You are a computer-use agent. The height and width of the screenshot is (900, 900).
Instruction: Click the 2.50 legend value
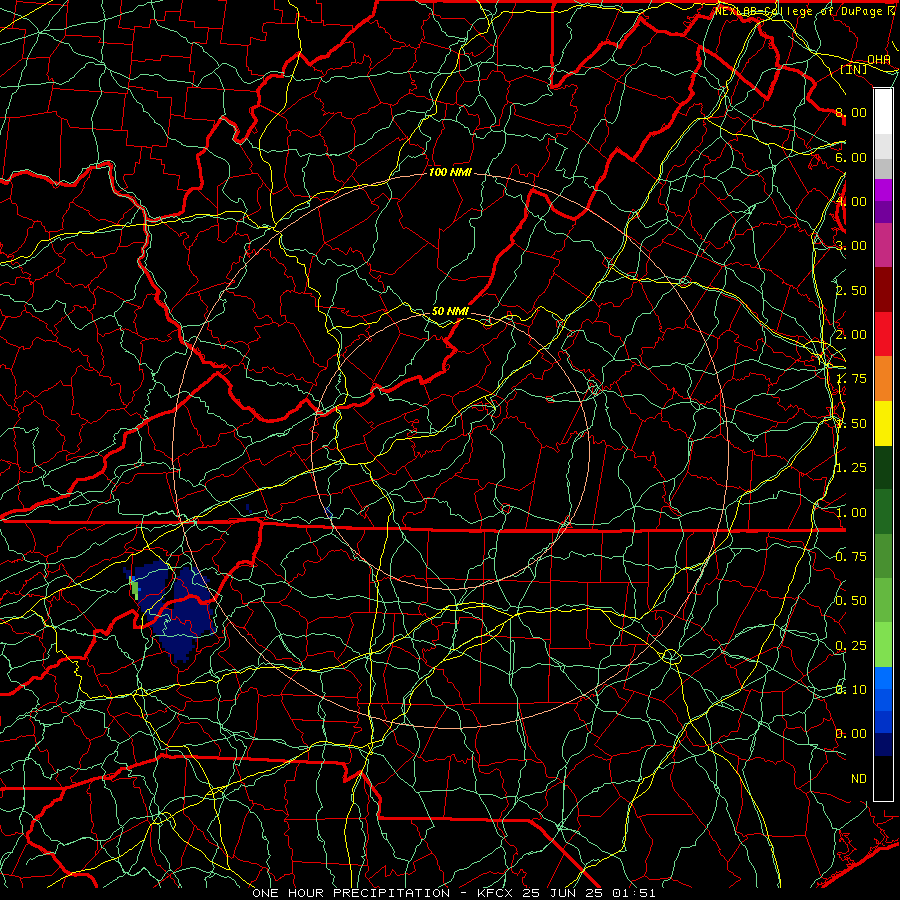point(851,290)
